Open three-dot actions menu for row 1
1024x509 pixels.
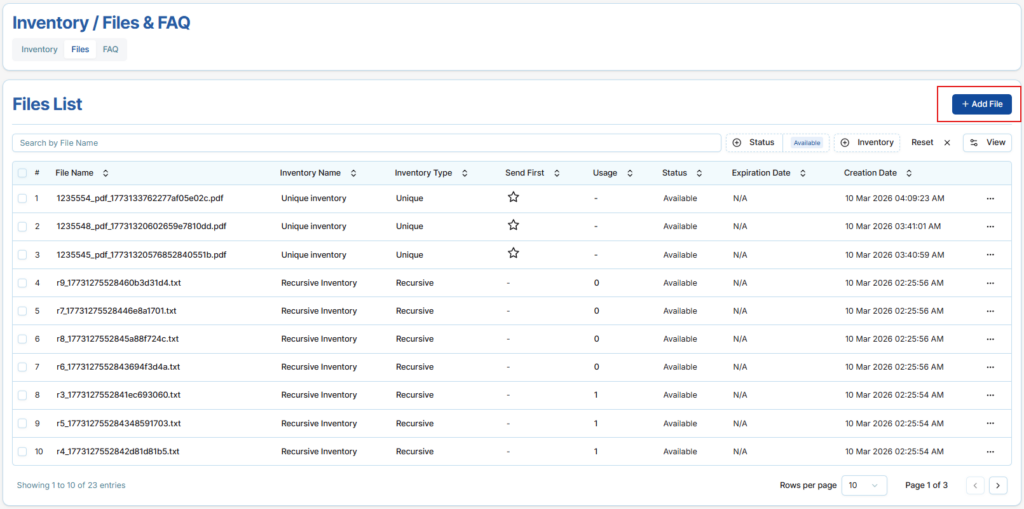click(990, 198)
